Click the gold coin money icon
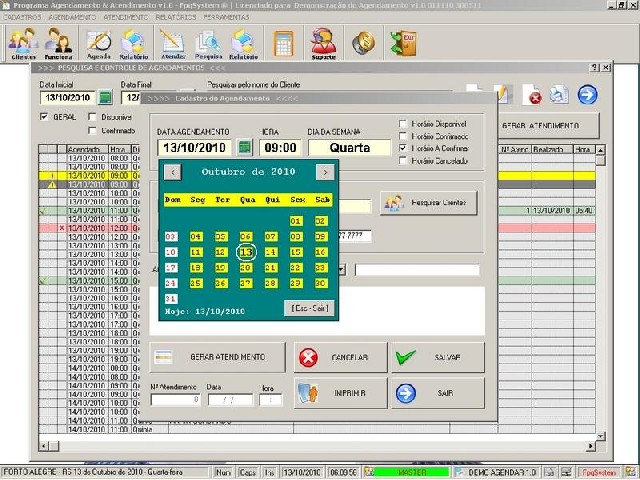This screenshot has width=640, height=480. click(x=363, y=42)
